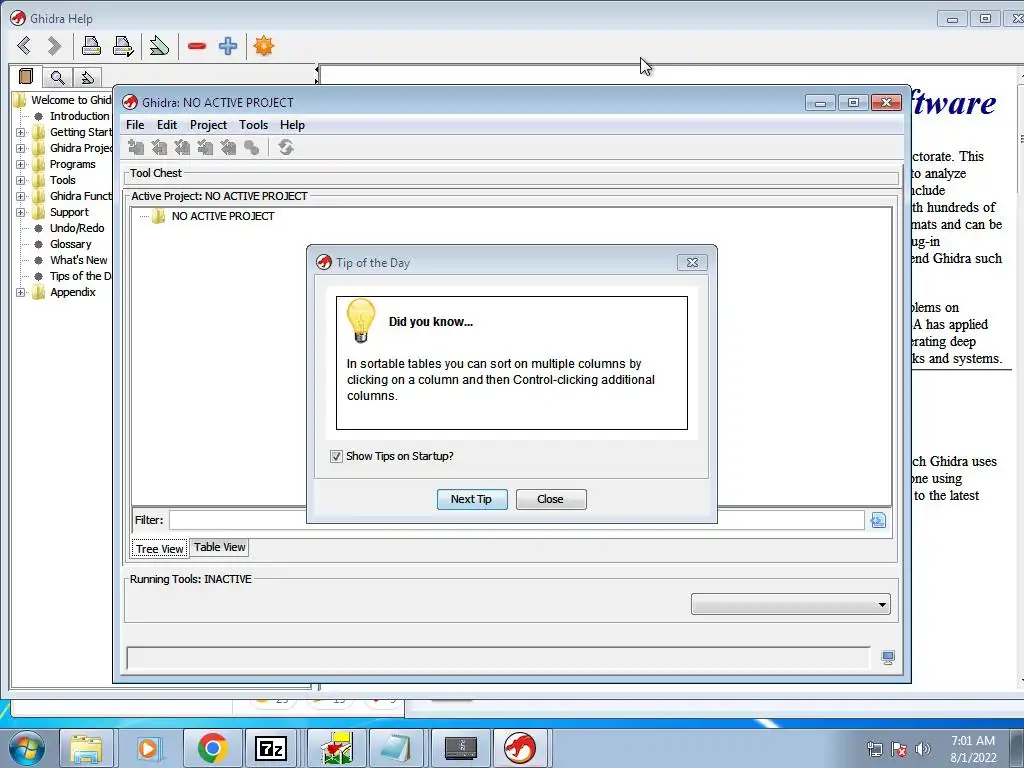Screen dimensions: 1024x768
Task: Open the File menu in Ghidra
Action: click(x=135, y=125)
